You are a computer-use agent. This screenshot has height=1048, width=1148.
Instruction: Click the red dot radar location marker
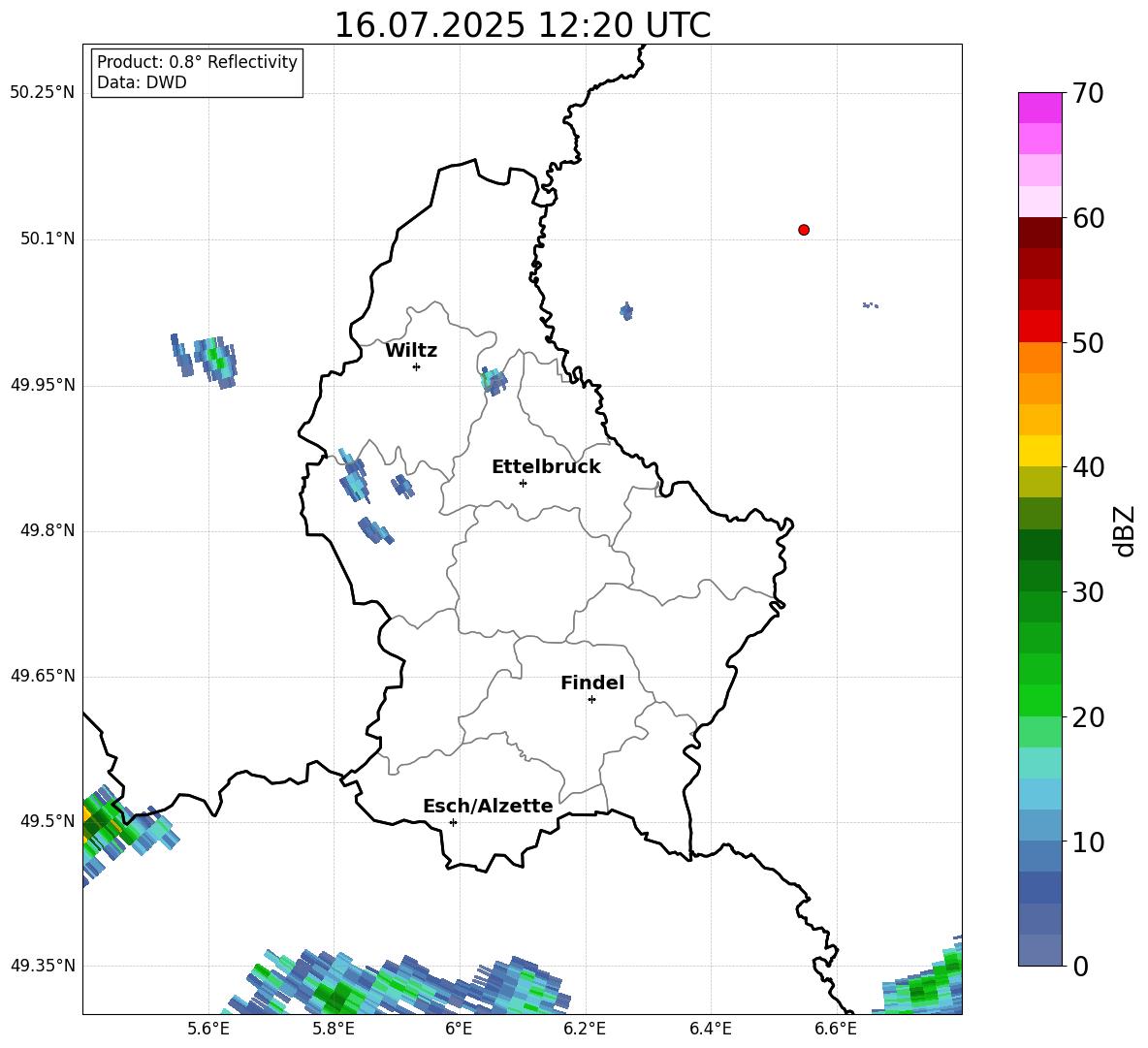pos(804,230)
